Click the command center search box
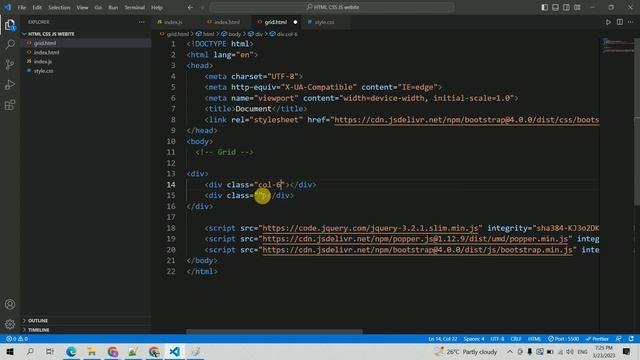Image resolution: width=640 pixels, height=360 pixels. point(332,7)
